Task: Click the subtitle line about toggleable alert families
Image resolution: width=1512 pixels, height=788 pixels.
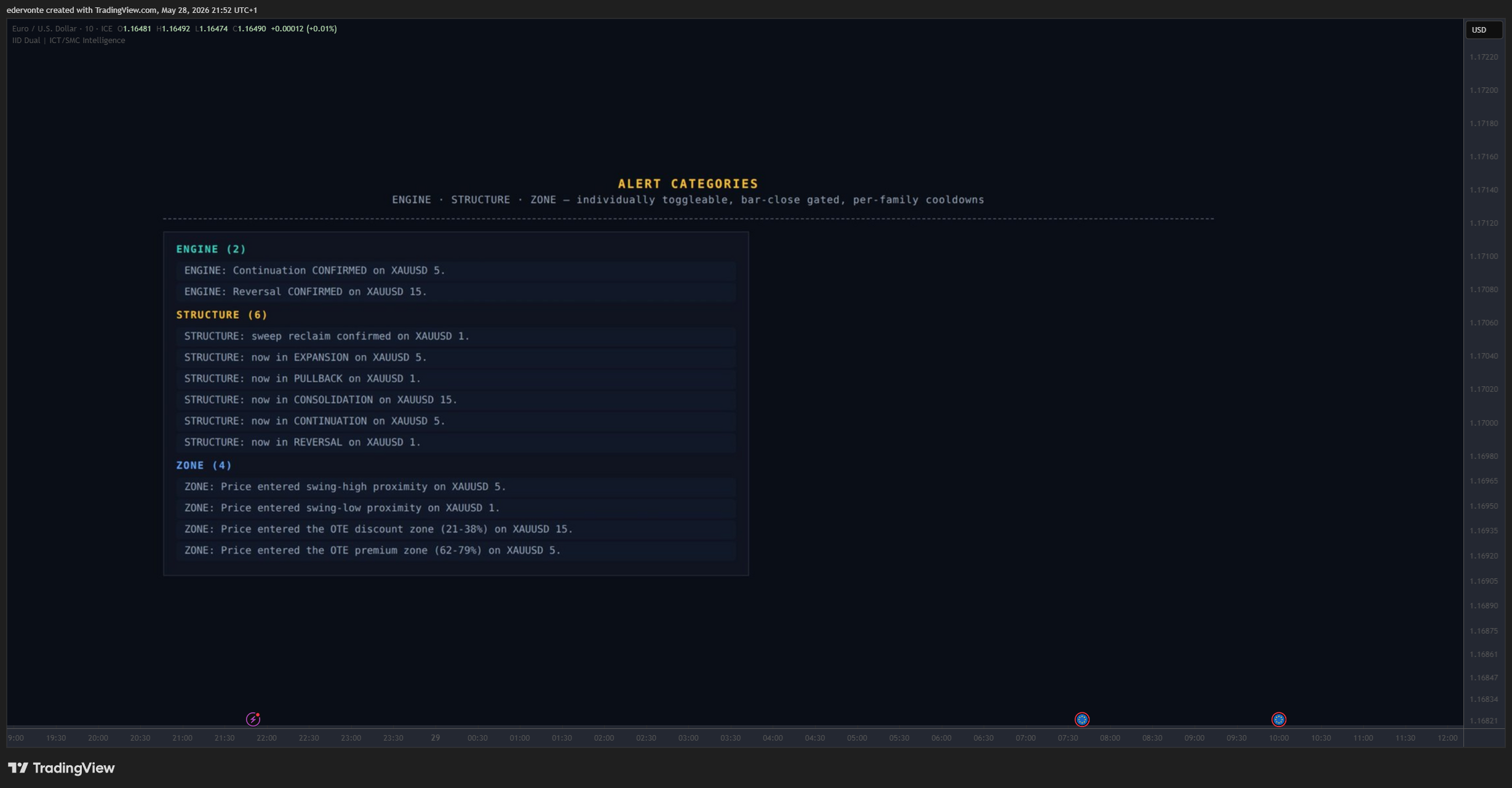Action: 688,200
